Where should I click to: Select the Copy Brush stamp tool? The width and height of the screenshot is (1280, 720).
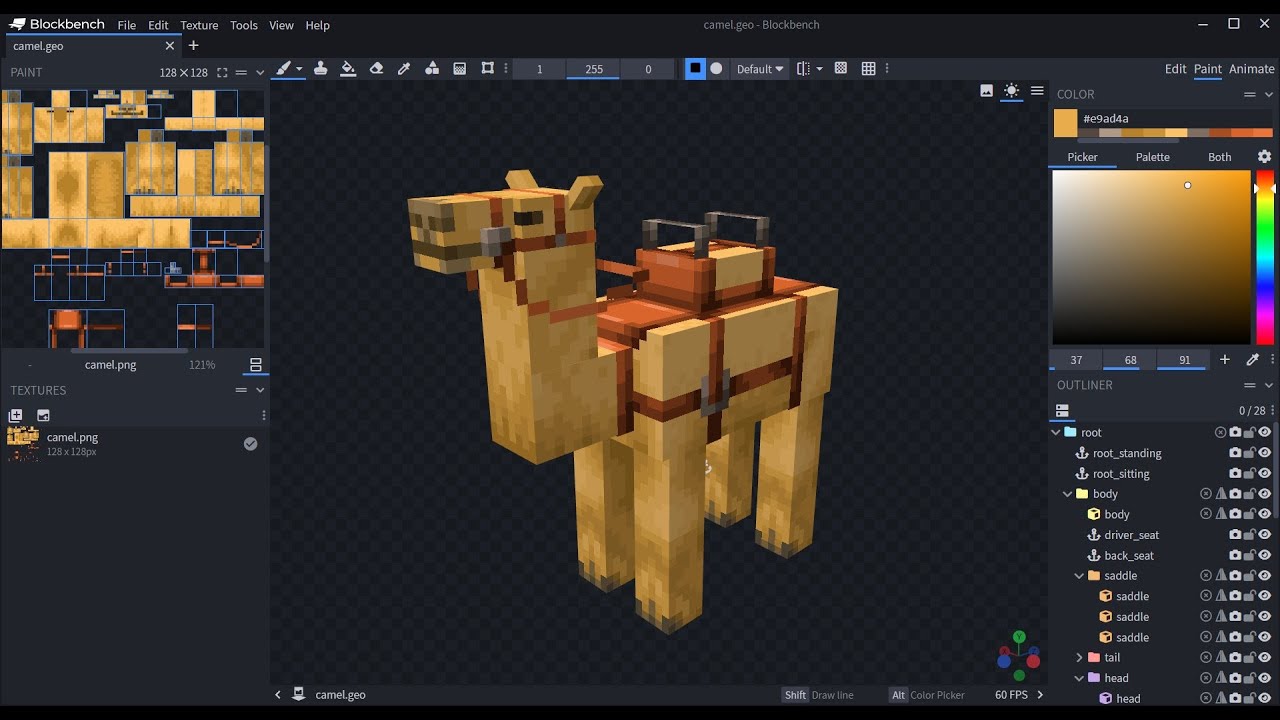(x=320, y=69)
